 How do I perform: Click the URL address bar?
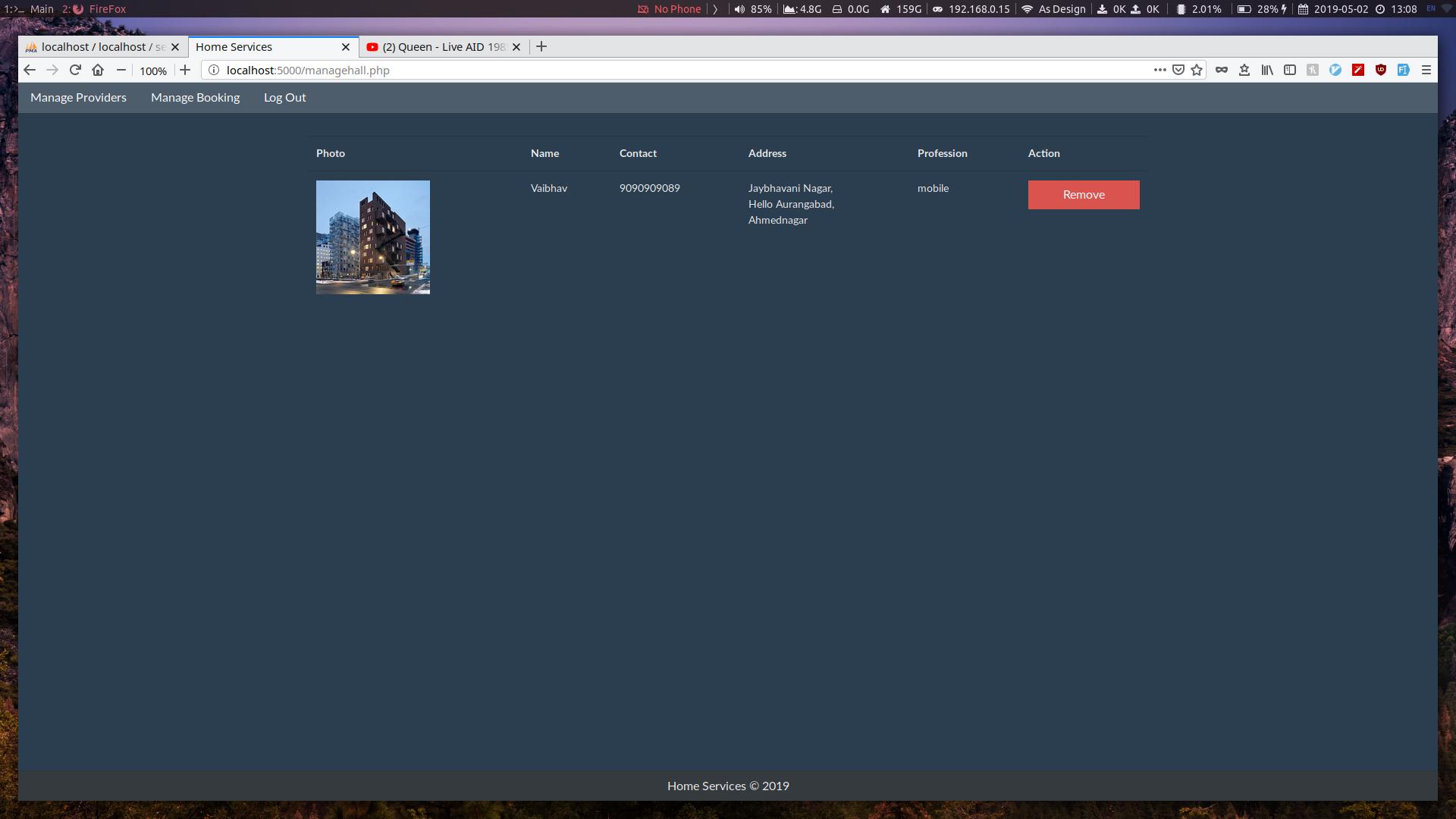(x=682, y=70)
